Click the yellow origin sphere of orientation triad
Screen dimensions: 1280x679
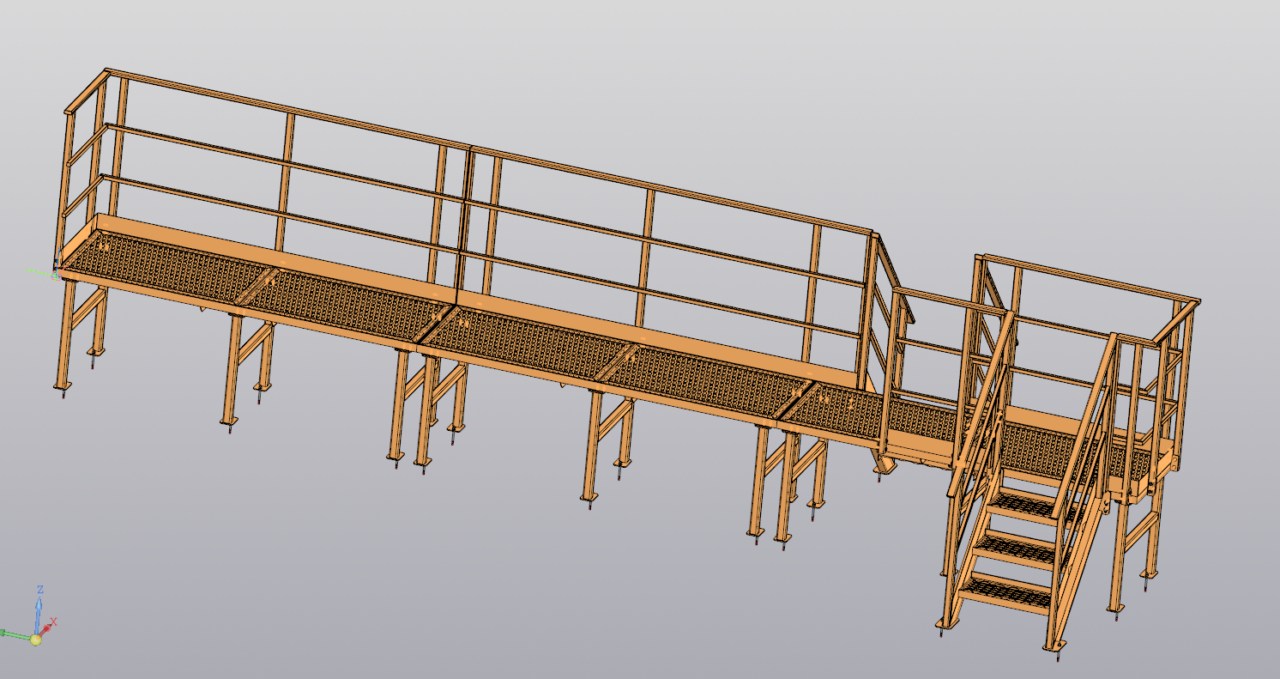pyautogui.click(x=36, y=639)
